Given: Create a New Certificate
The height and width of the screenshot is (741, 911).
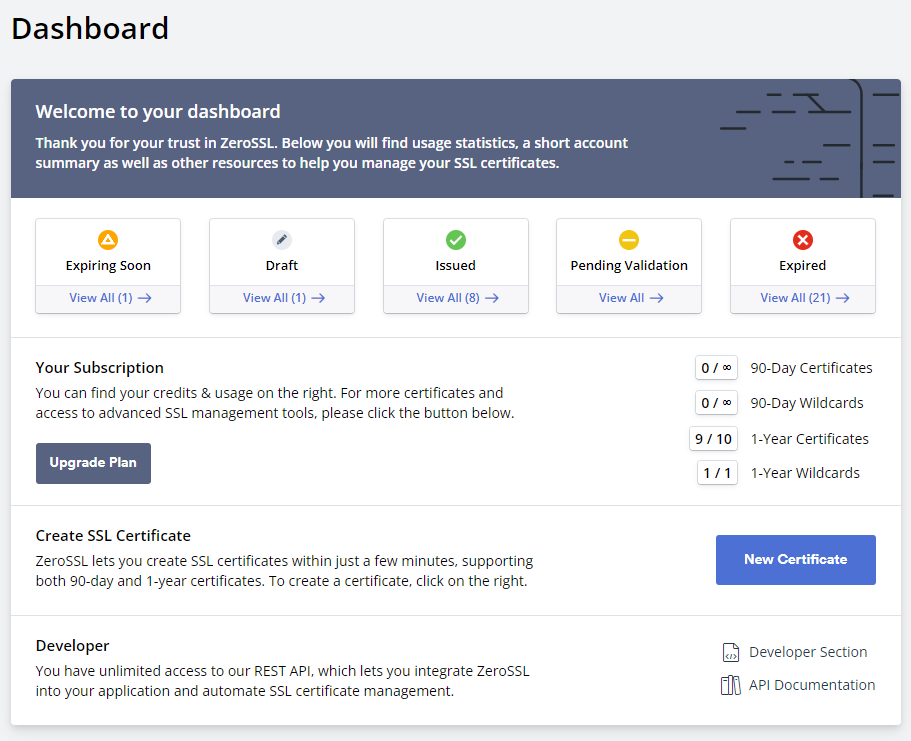Looking at the screenshot, I should point(795,560).
